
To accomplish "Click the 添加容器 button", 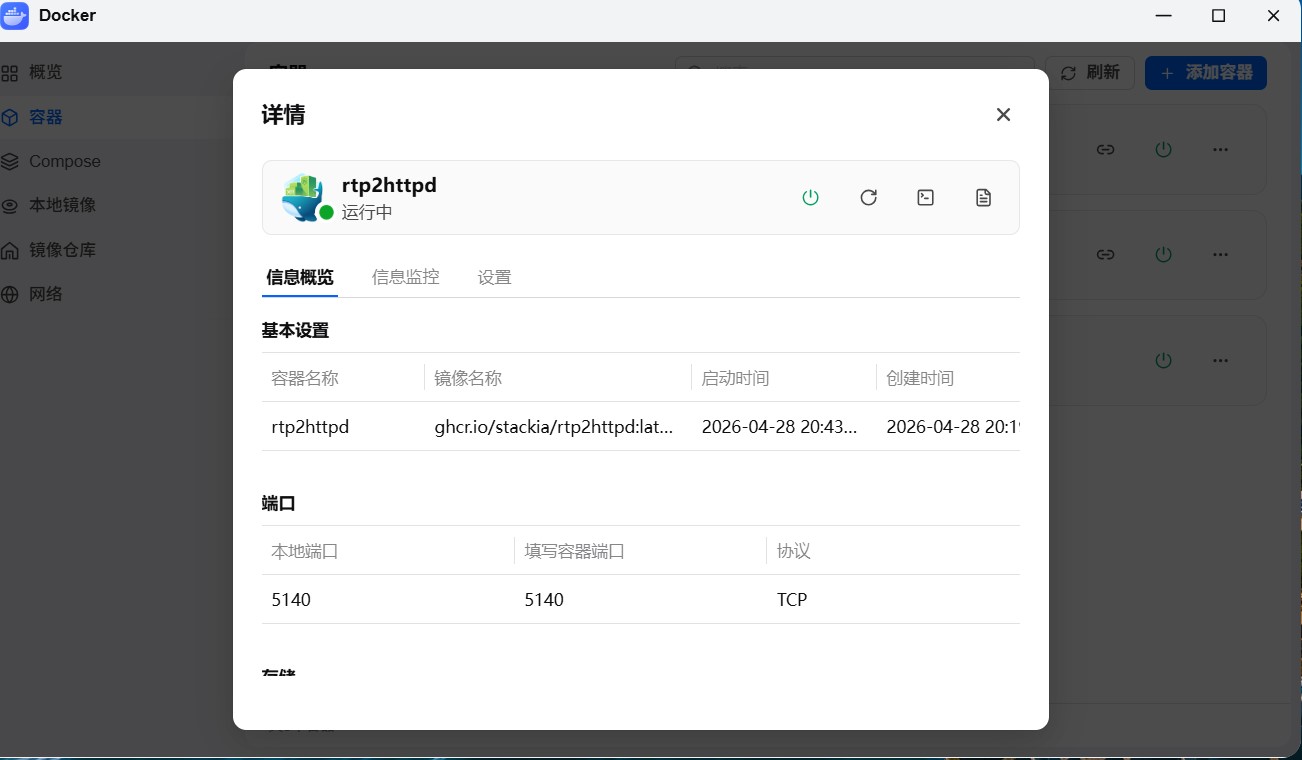I will click(1206, 73).
